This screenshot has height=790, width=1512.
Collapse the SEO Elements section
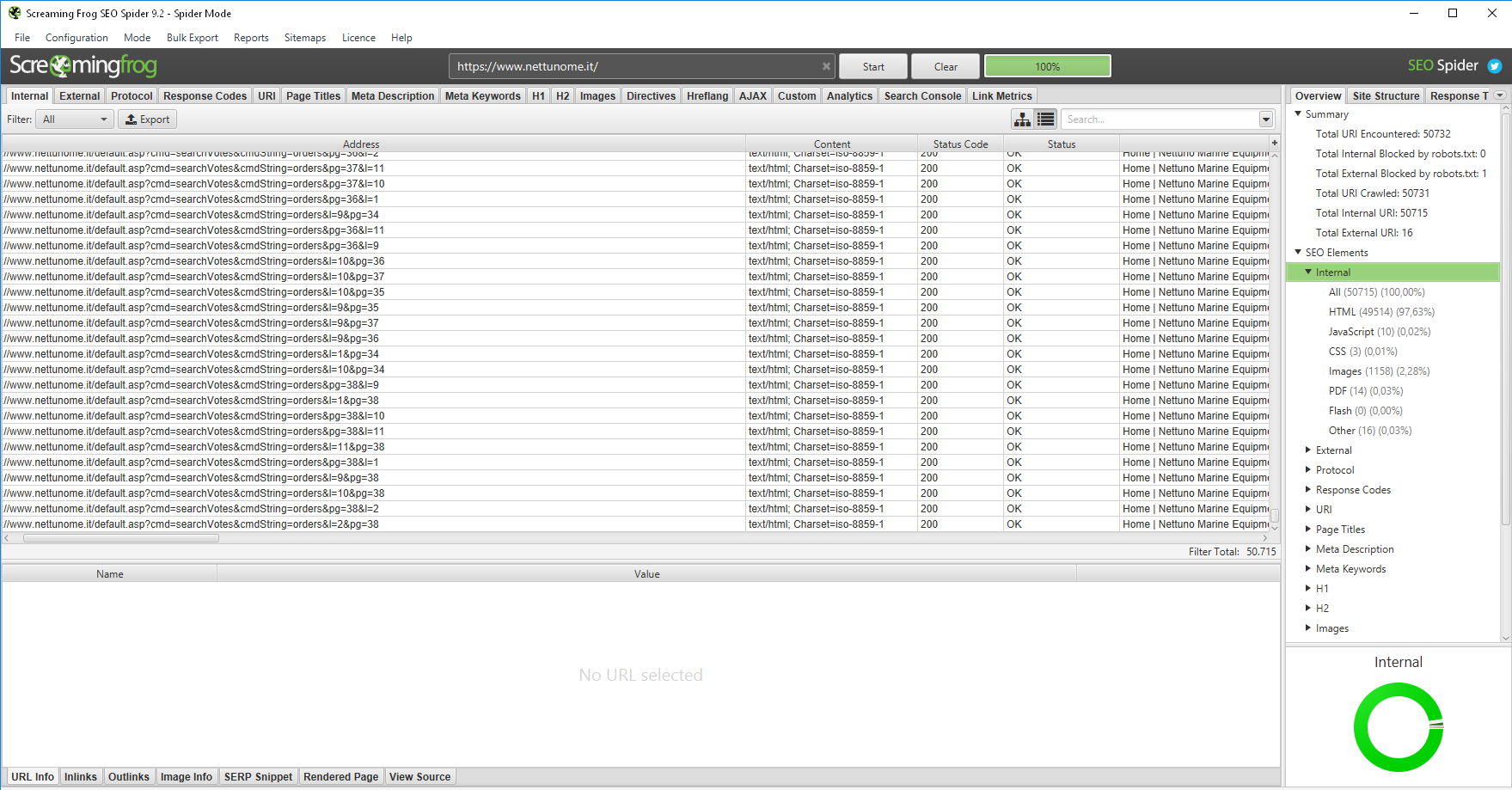click(x=1298, y=252)
